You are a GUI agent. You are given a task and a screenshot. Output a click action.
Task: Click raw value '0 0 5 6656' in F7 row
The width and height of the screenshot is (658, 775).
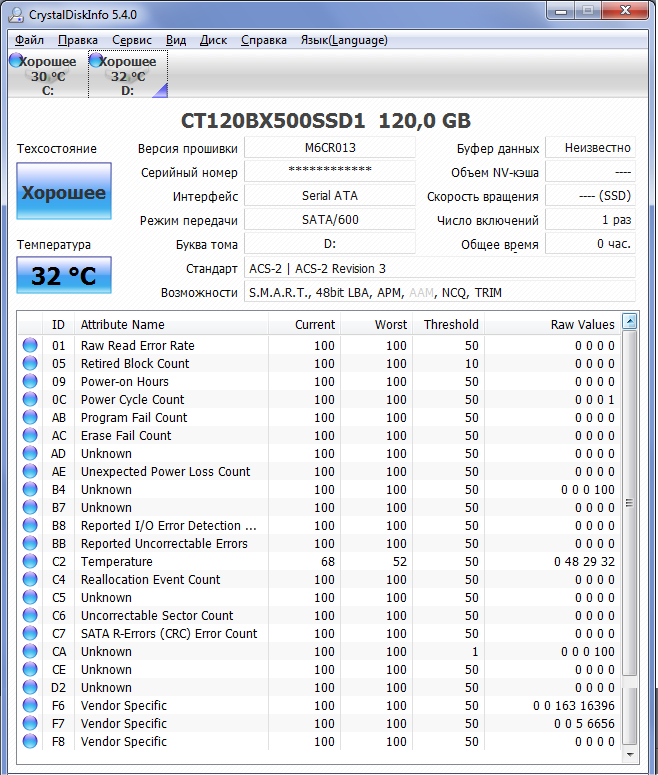(x=584, y=724)
